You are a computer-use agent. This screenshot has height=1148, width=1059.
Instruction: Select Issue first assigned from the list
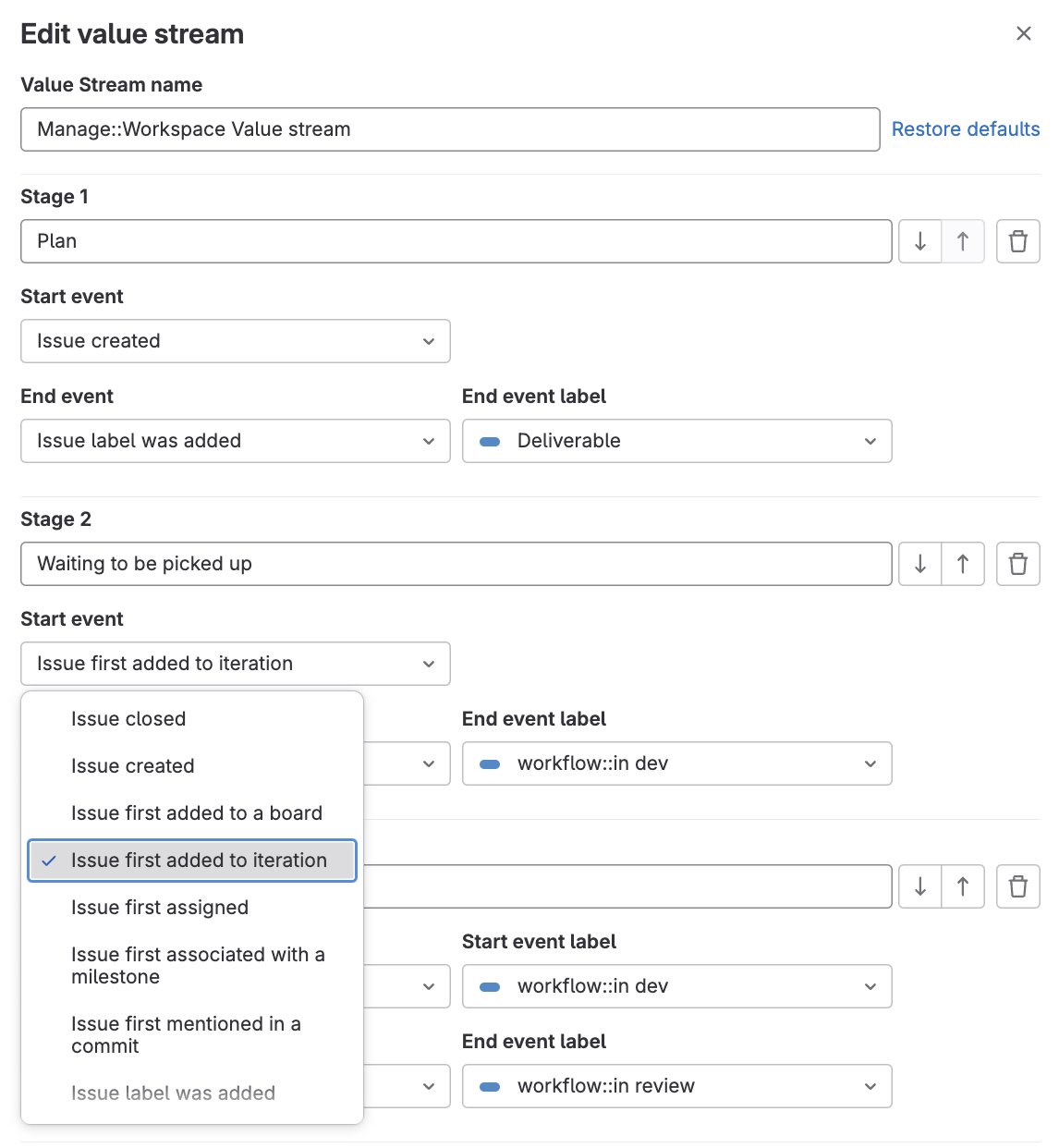[159, 908]
